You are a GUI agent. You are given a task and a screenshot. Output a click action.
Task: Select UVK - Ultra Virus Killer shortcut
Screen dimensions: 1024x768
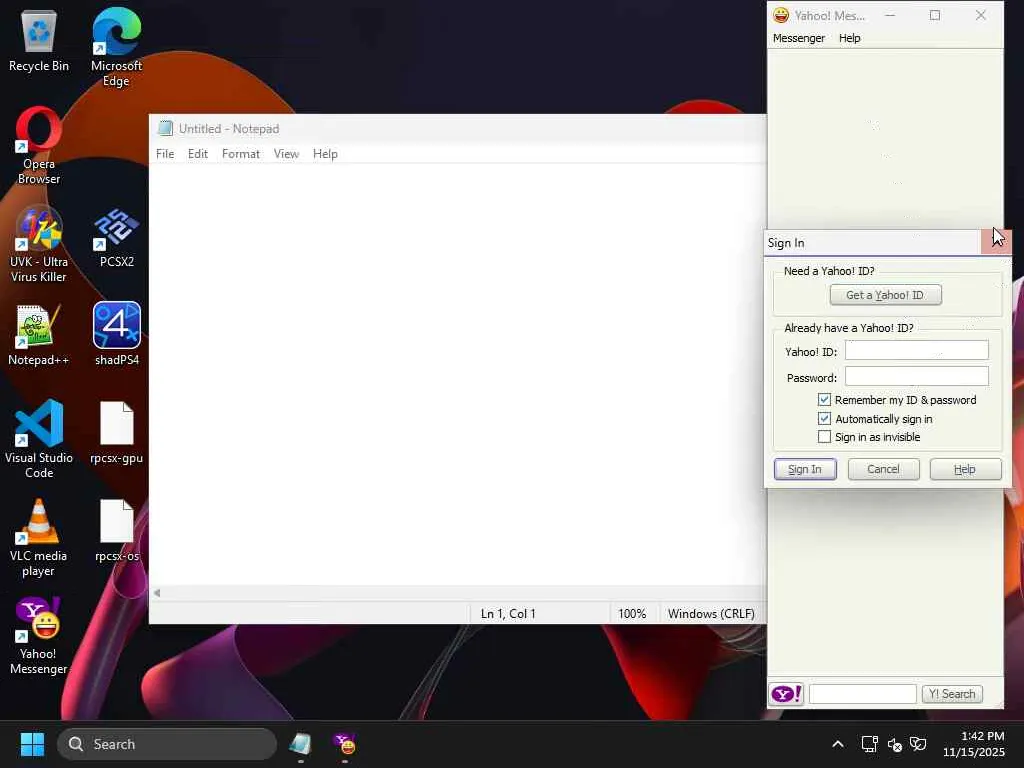(x=39, y=243)
